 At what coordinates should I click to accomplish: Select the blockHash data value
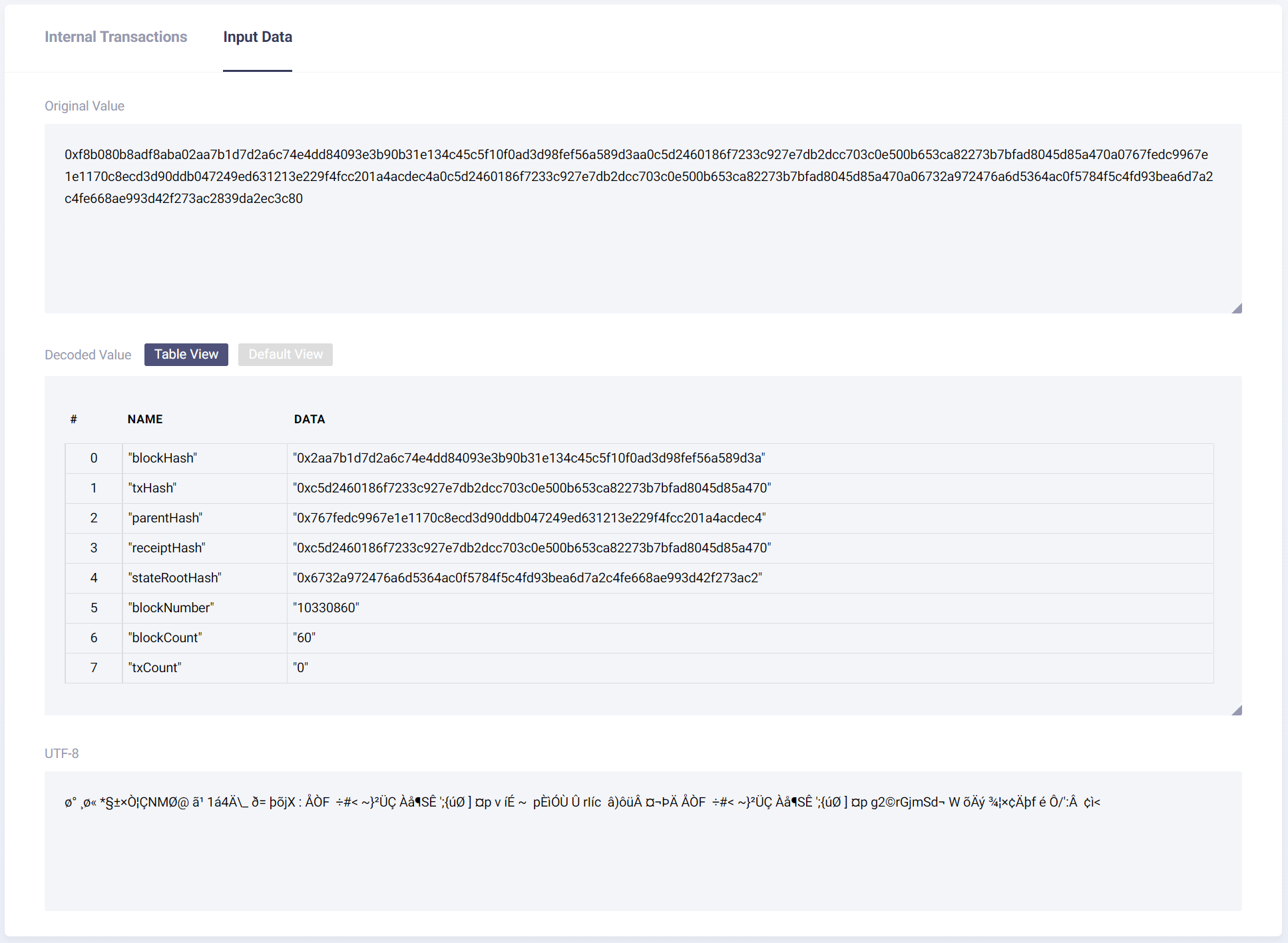529,458
